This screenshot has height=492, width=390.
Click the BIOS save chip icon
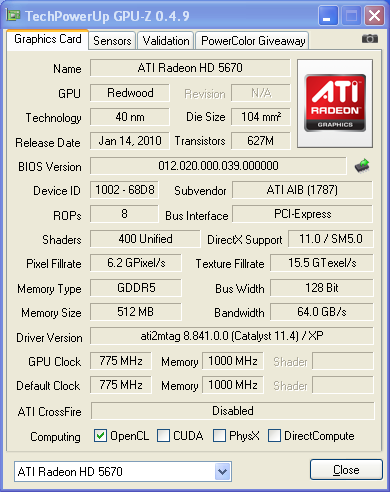click(362, 165)
